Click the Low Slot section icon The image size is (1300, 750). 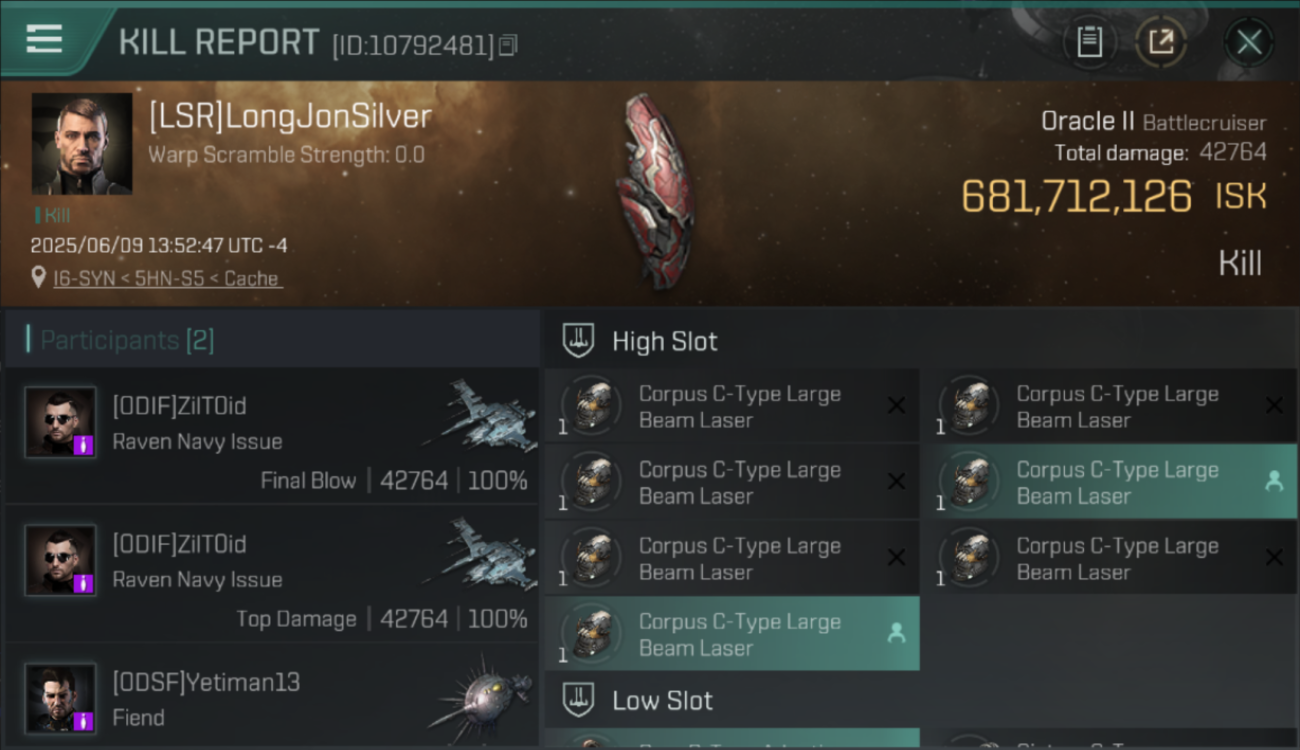tap(579, 700)
